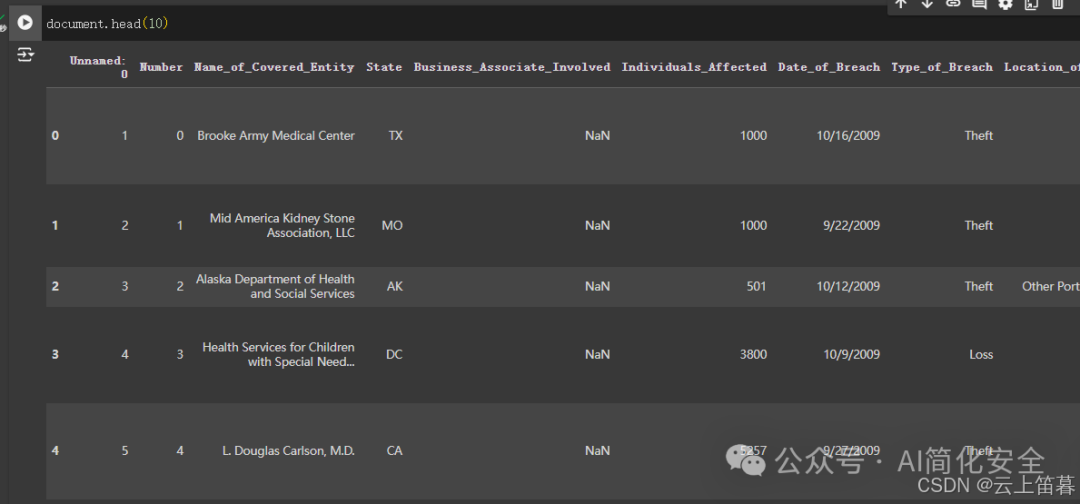Click the State column header

click(x=384, y=67)
